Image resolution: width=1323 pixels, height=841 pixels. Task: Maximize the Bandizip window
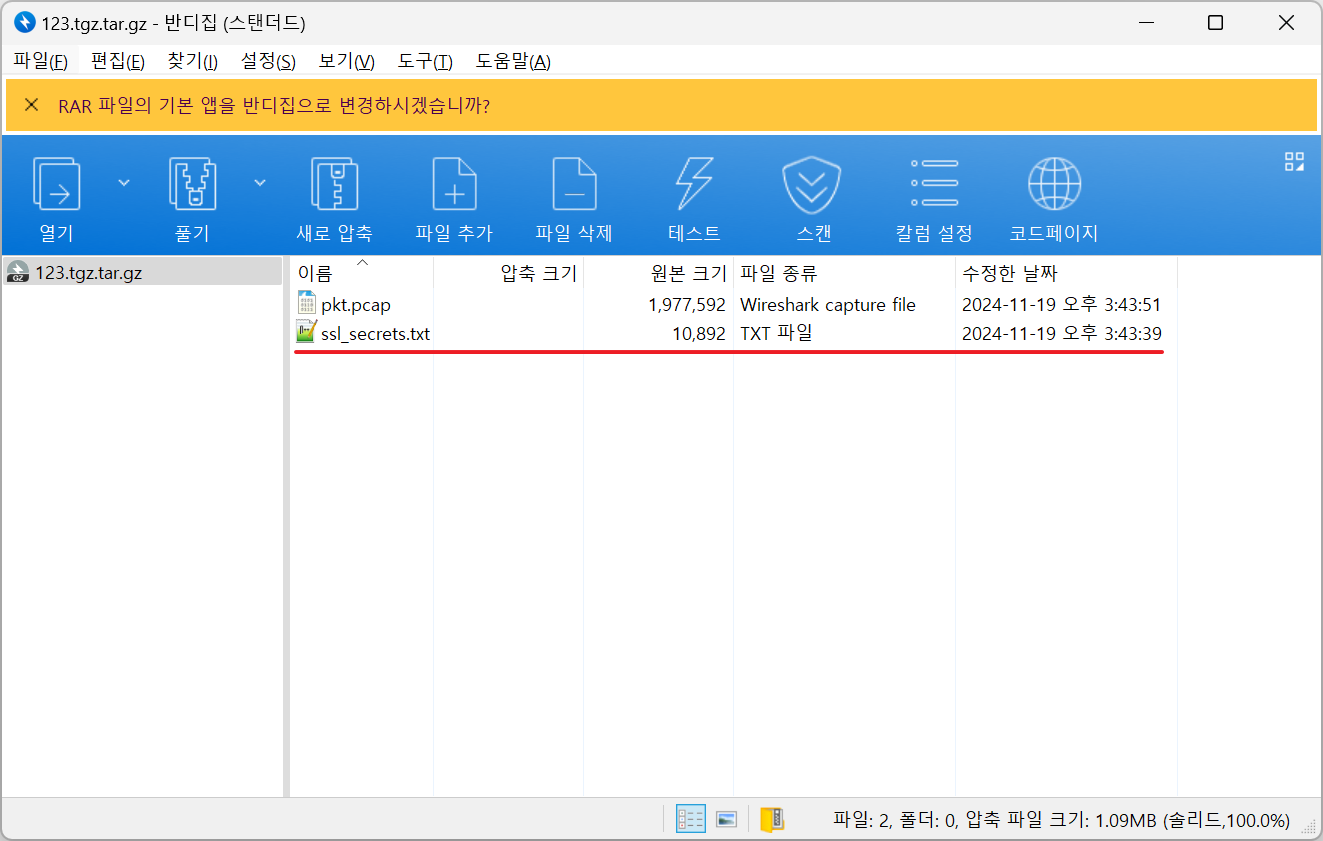click(x=1215, y=22)
